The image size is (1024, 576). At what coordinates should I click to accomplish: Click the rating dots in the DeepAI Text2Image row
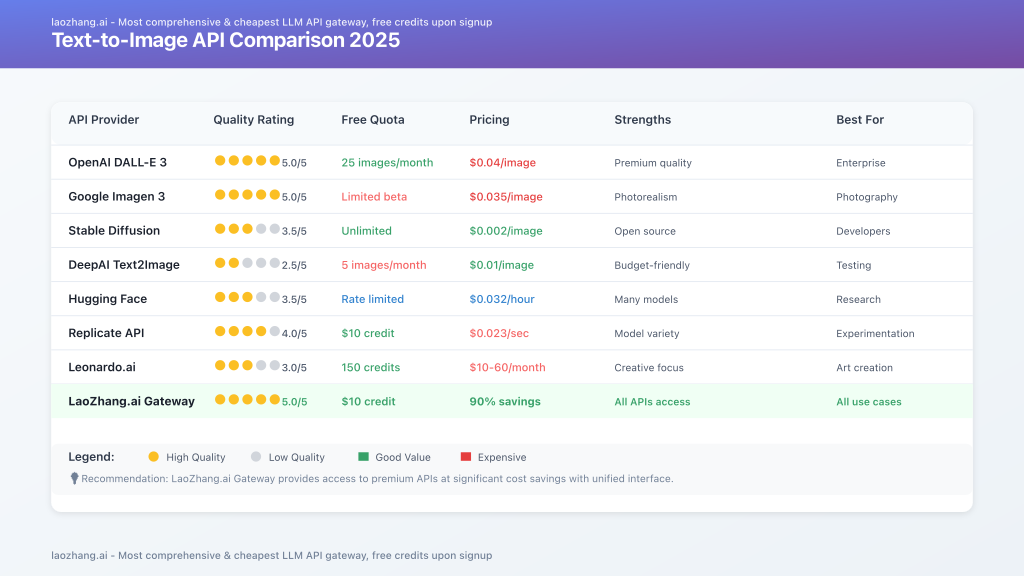247,263
